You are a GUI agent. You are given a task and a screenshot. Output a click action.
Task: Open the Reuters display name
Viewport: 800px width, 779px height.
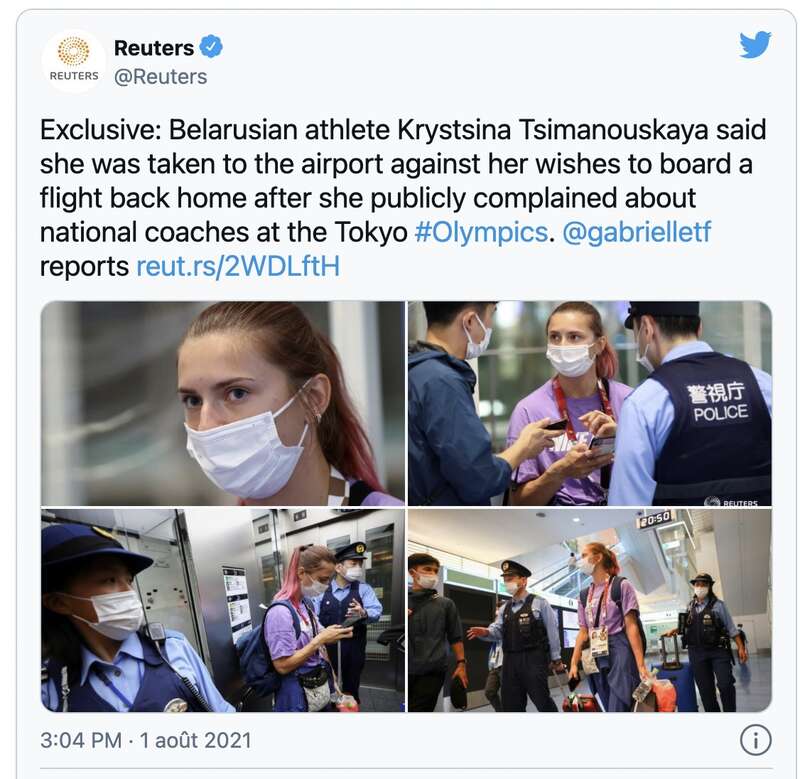point(154,48)
